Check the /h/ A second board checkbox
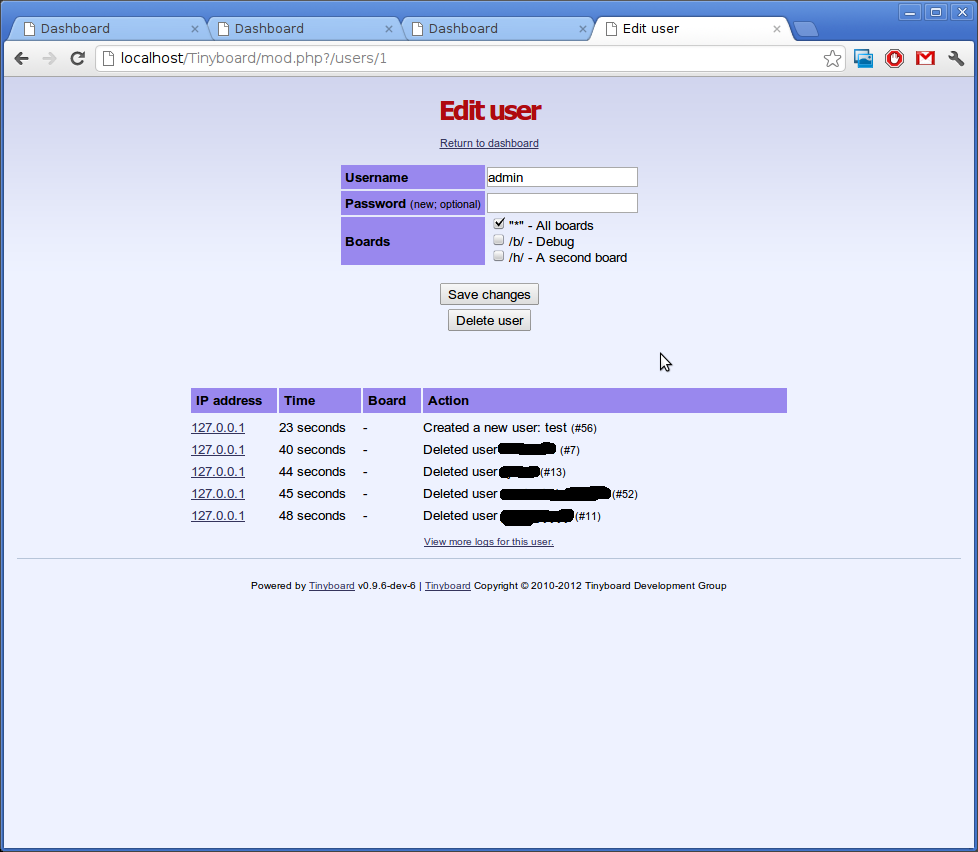The width and height of the screenshot is (978, 852). click(499, 256)
